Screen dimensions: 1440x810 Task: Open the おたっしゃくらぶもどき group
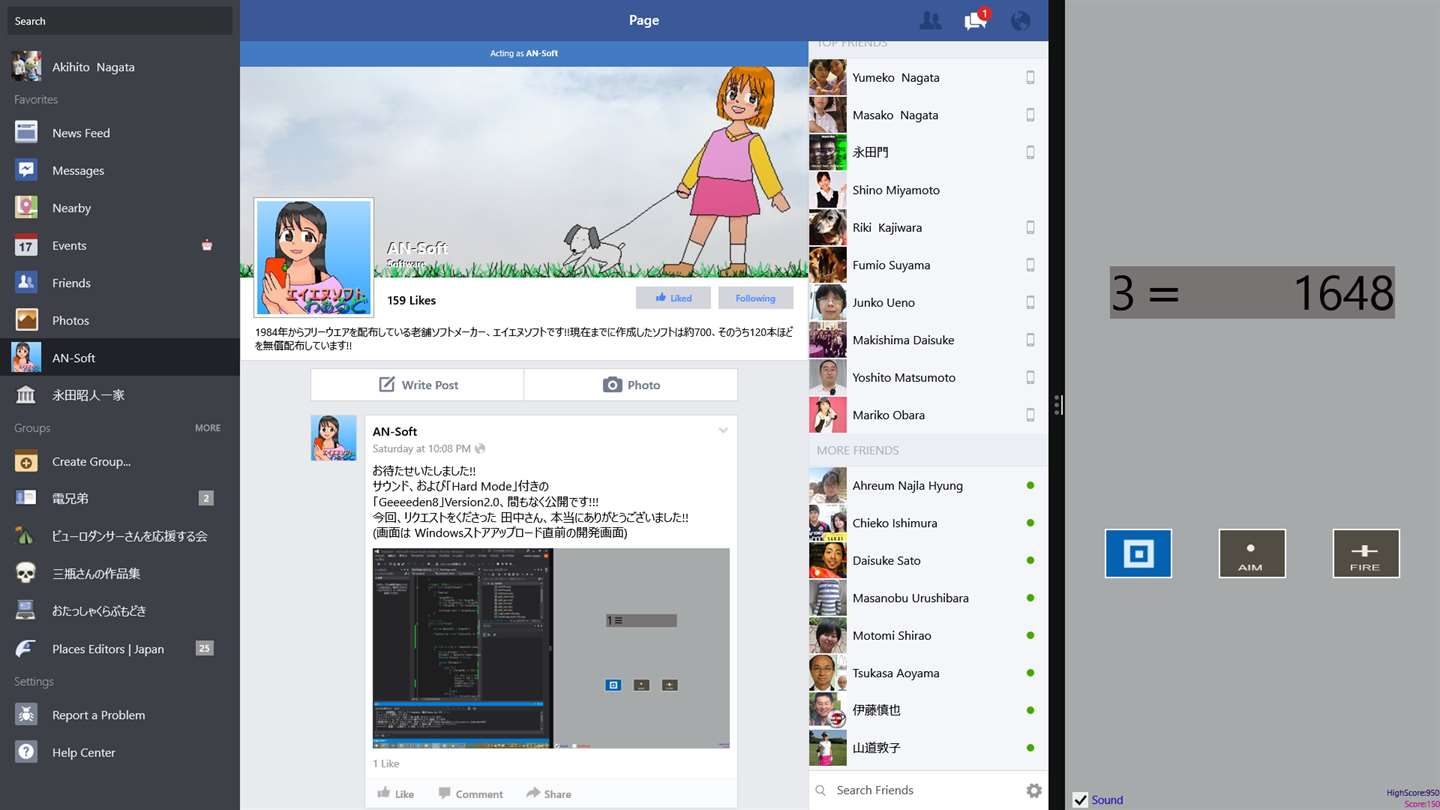click(120, 611)
